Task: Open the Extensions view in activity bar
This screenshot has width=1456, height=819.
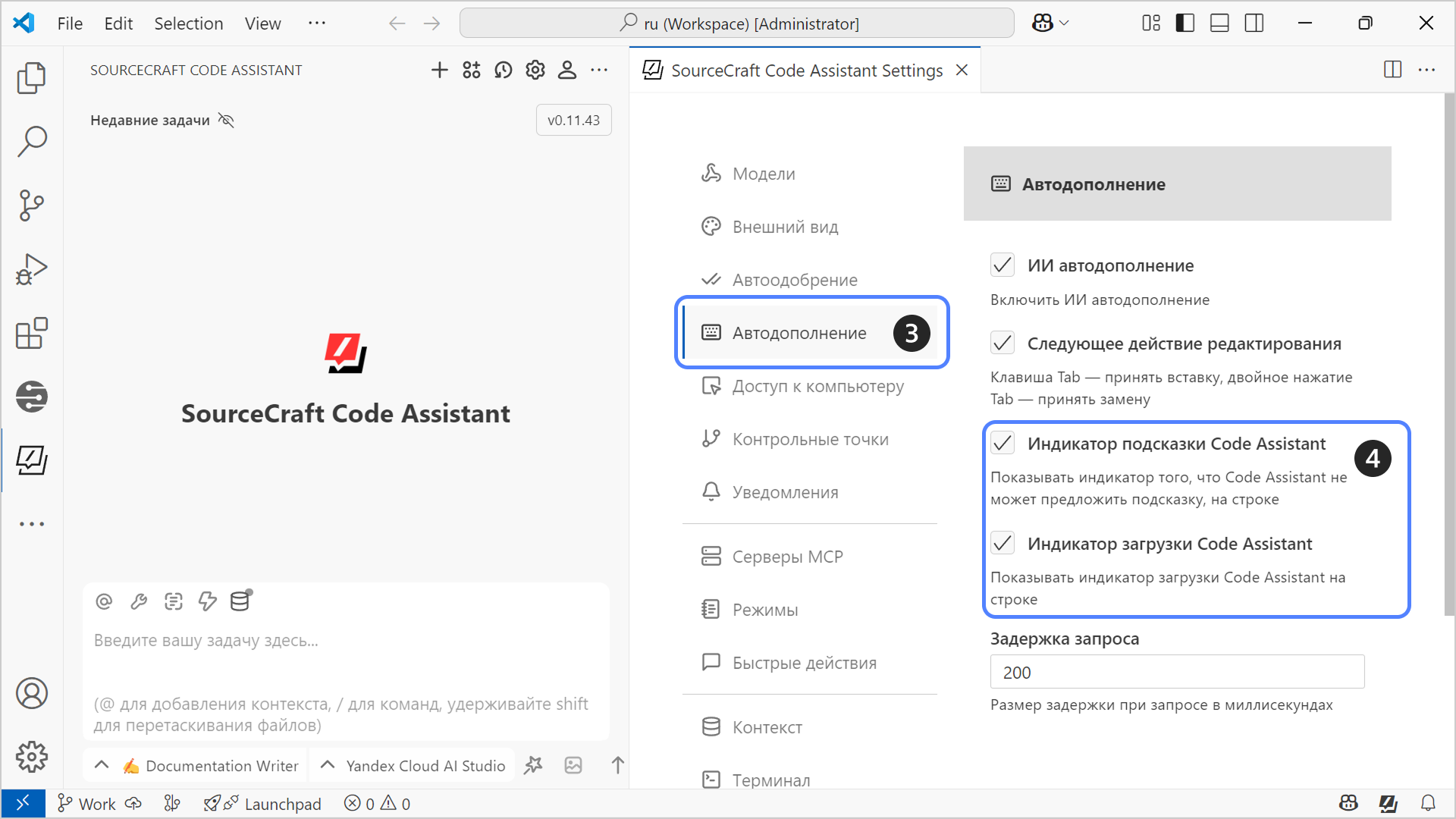Action: pyautogui.click(x=32, y=334)
